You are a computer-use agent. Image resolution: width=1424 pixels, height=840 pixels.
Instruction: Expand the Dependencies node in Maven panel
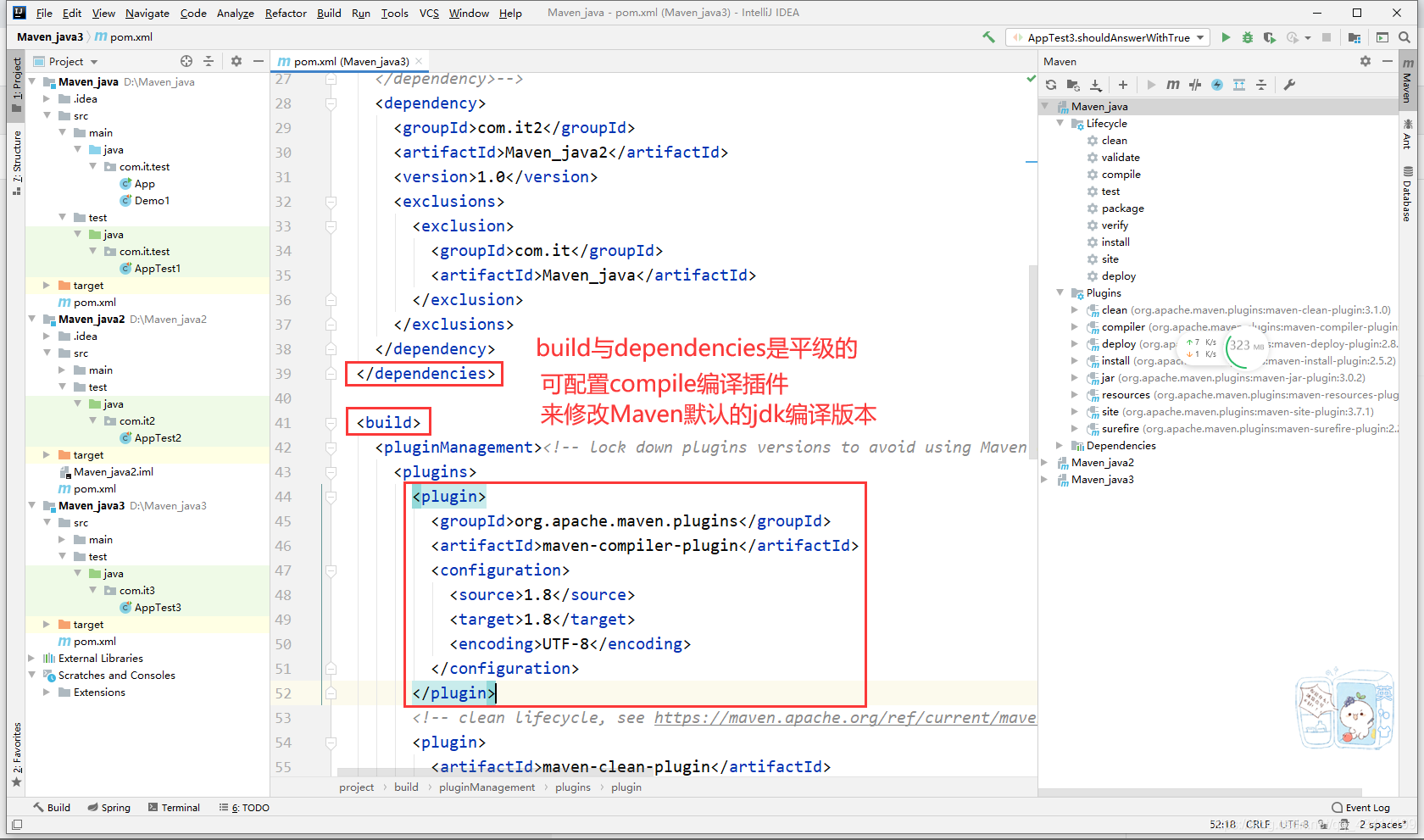pos(1060,446)
